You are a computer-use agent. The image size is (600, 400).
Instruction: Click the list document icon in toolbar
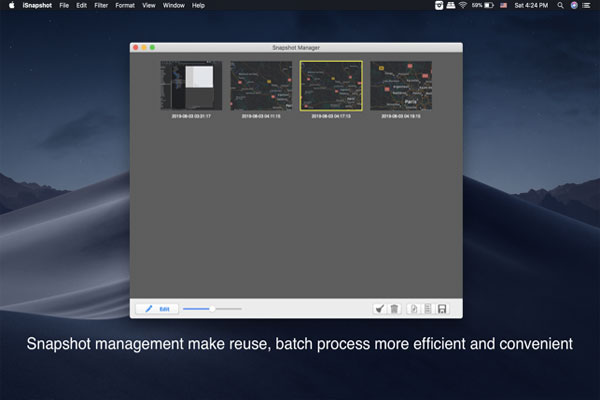pyautogui.click(x=427, y=309)
